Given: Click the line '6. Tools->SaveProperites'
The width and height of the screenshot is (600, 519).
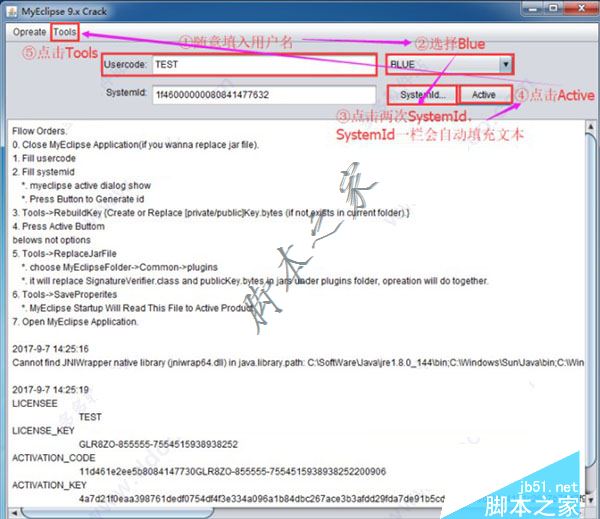Looking at the screenshot, I should click(65, 295).
